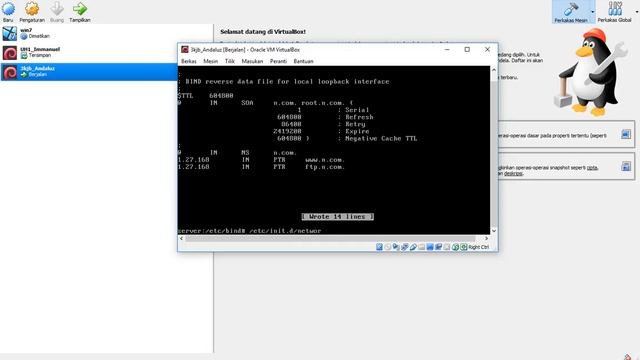Click mouse integration status icon

455,247
